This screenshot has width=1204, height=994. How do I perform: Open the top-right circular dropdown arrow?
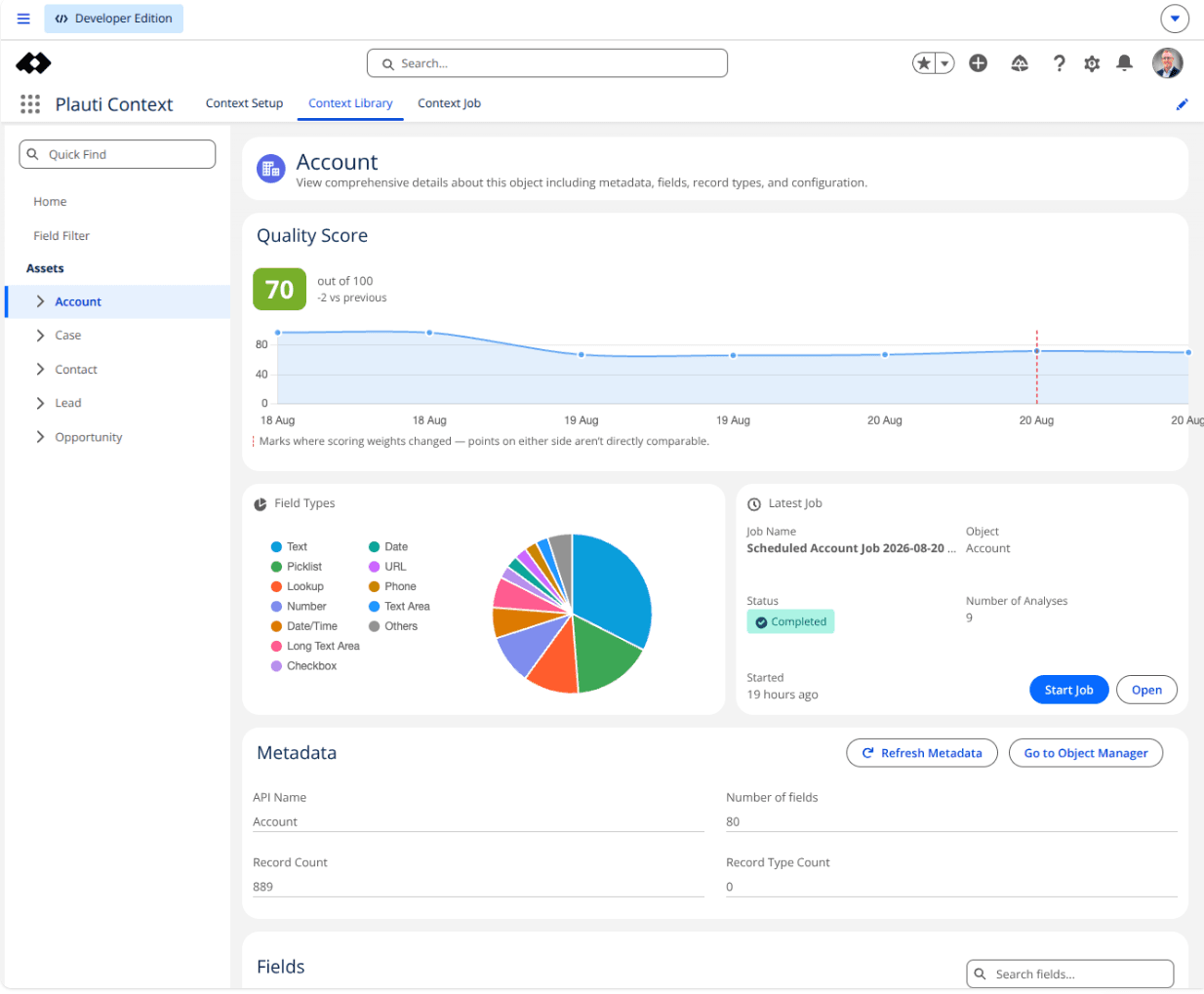coord(1175,19)
